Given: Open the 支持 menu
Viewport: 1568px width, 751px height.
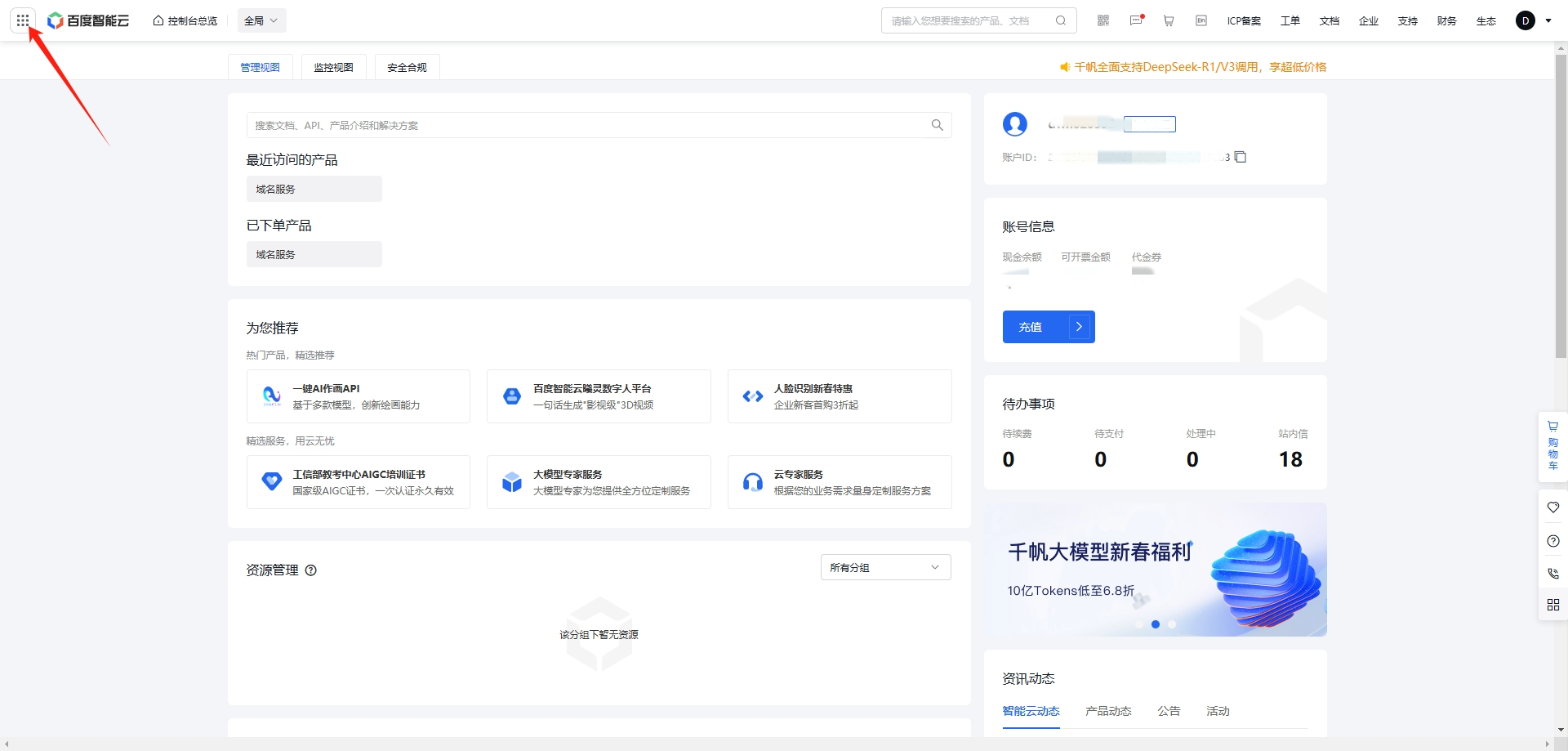Looking at the screenshot, I should click(x=1408, y=20).
